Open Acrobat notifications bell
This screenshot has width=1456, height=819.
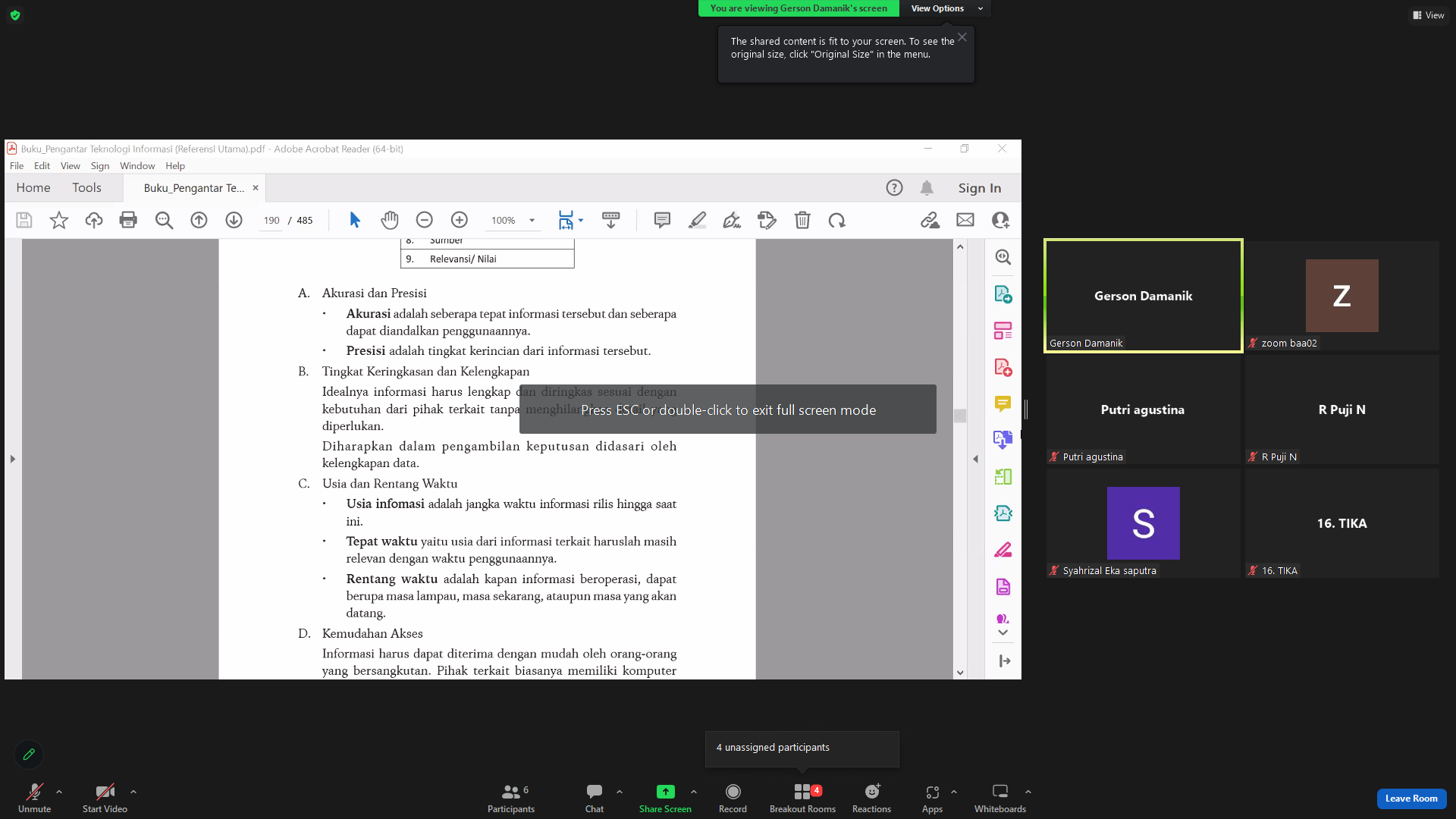click(x=927, y=187)
